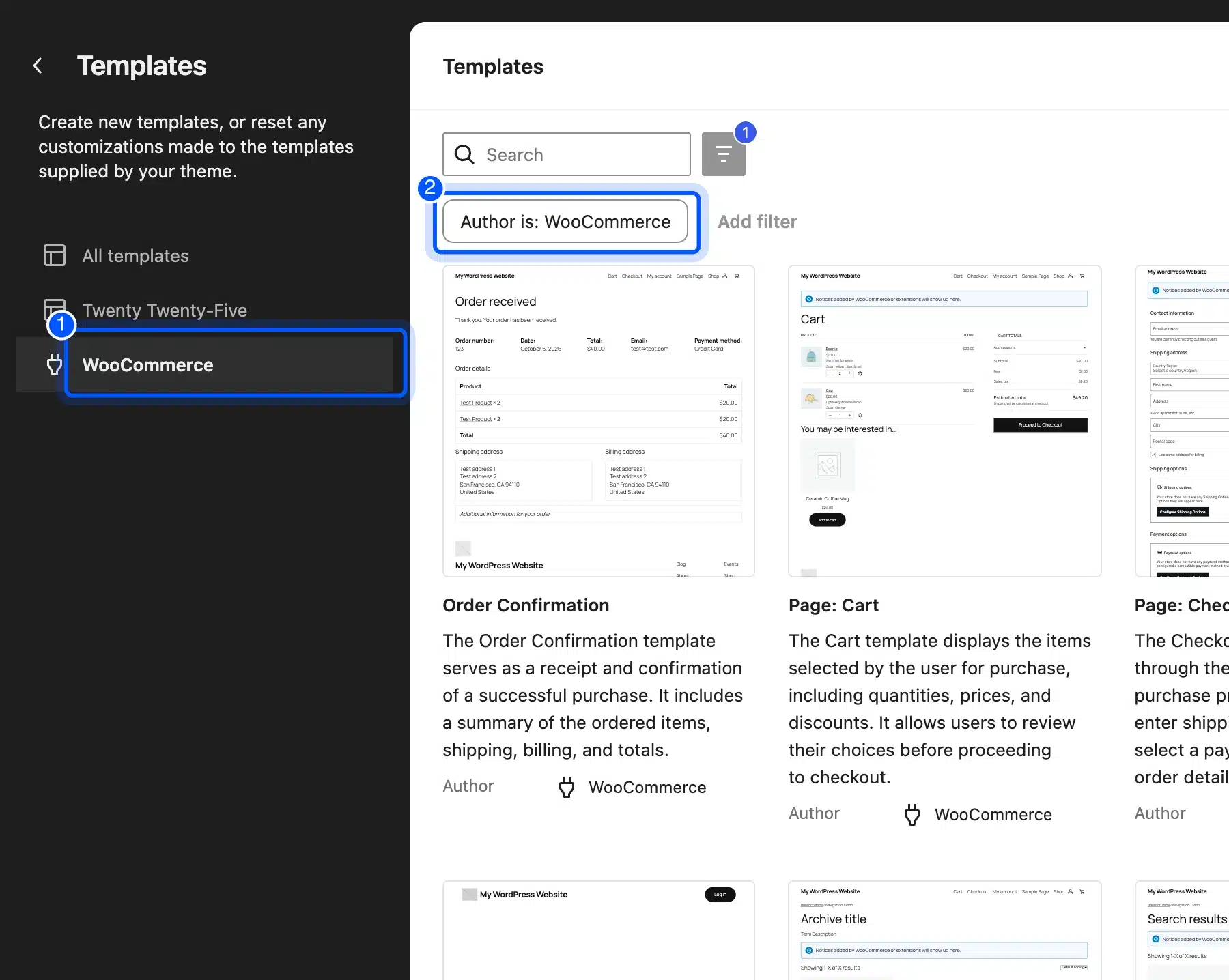Screen dimensions: 1229x980
Task: Toggle the filter view button beside Search
Action: pos(723,154)
